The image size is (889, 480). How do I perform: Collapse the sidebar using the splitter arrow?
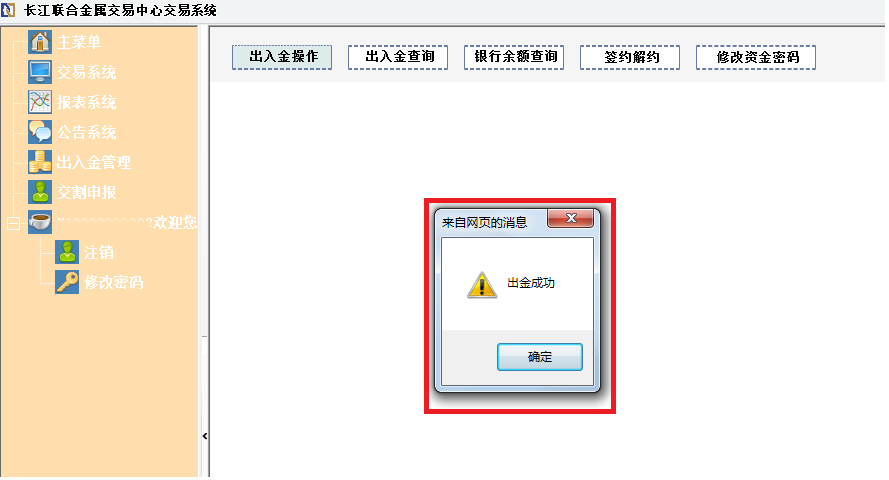point(205,436)
